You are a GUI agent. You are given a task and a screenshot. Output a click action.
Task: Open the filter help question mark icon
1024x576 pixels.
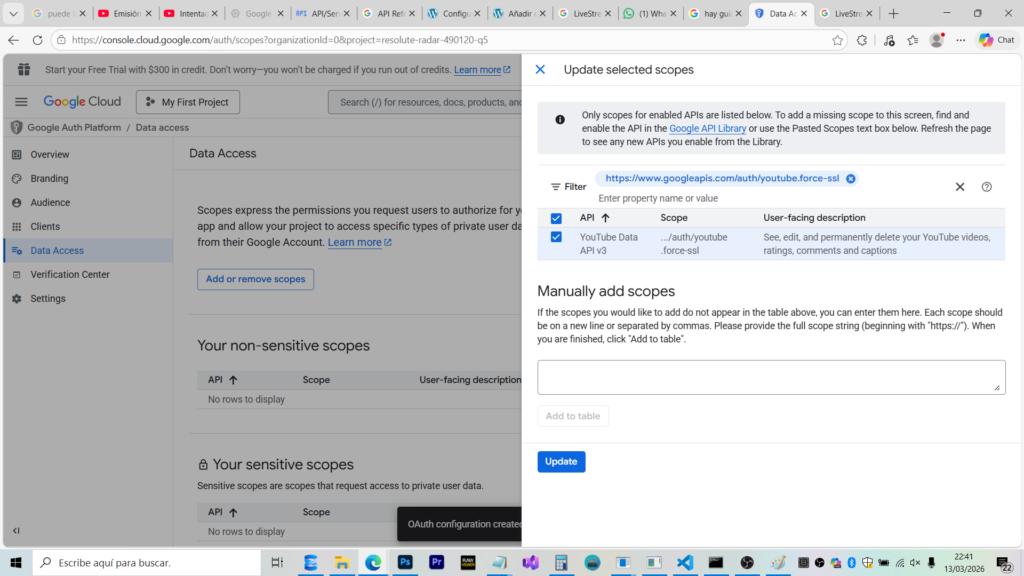point(986,187)
